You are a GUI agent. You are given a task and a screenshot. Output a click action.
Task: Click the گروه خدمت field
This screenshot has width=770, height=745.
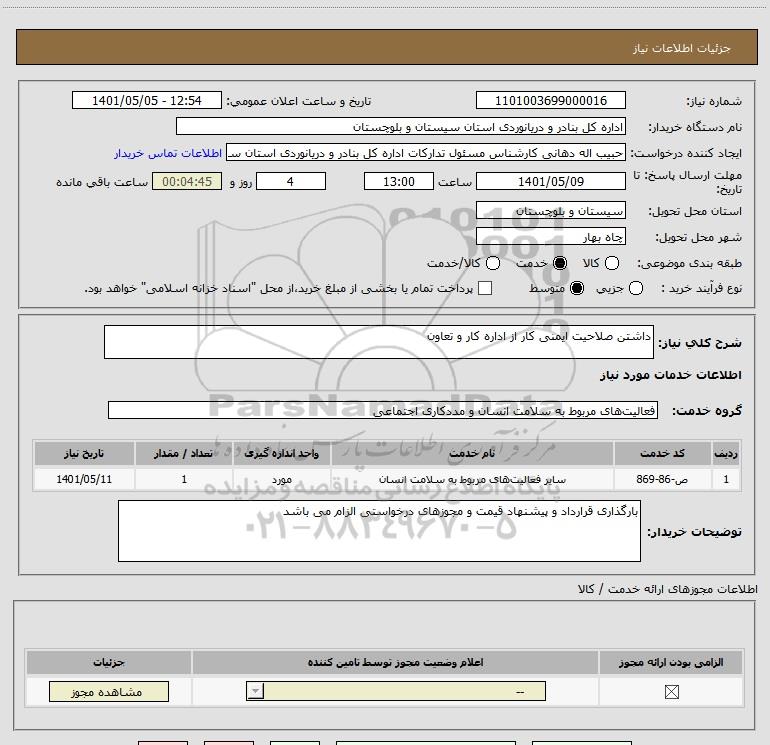(383, 410)
